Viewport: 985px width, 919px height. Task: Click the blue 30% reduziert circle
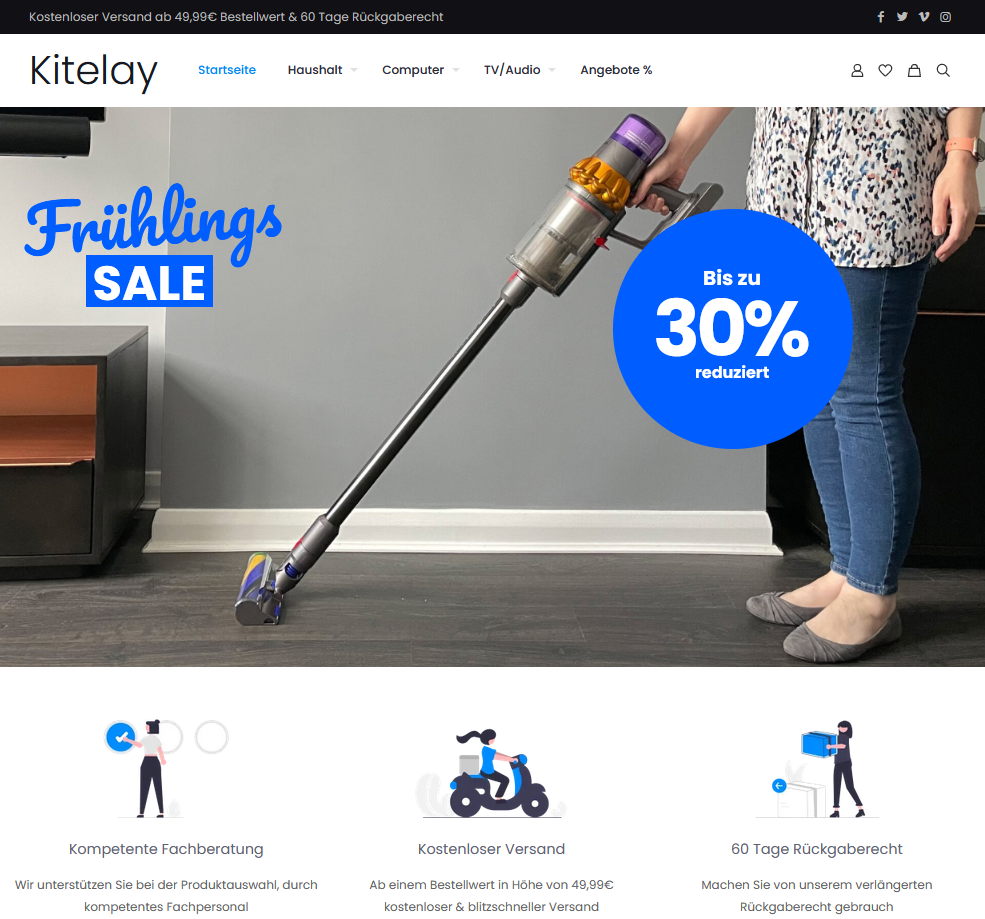pyautogui.click(x=732, y=329)
